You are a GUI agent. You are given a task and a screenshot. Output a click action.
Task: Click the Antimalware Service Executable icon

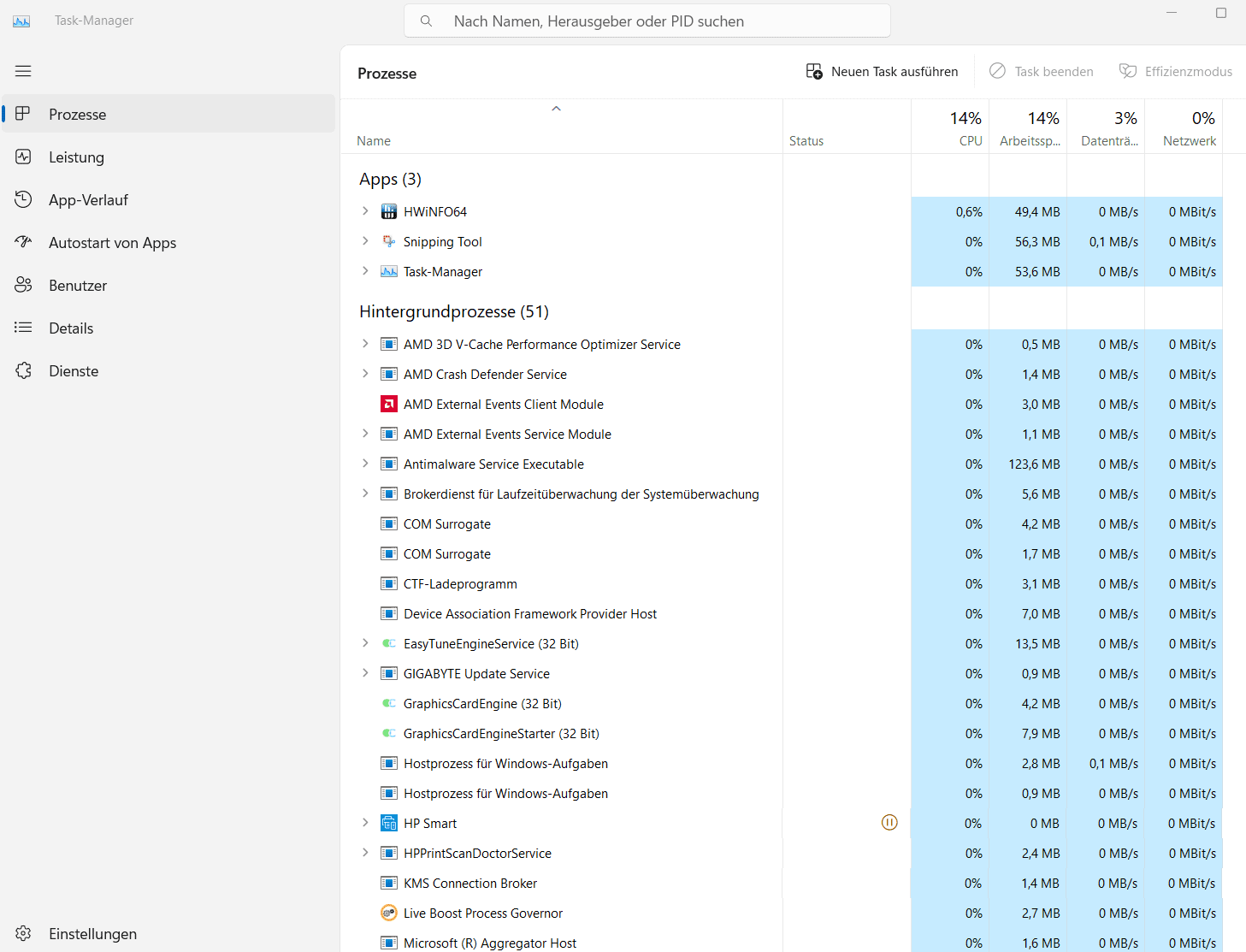(x=389, y=464)
